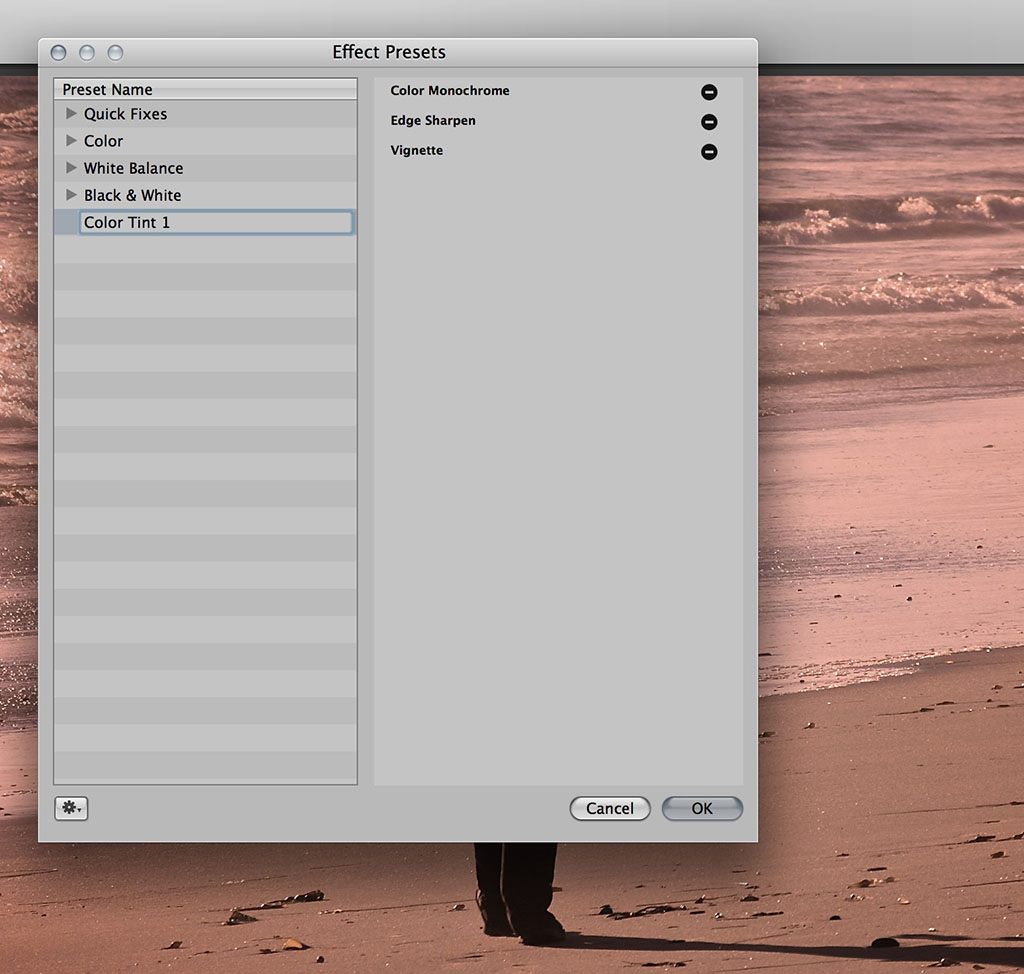Select the Edge Sharpen adjustment label
Screen dimensions: 1024x974
point(433,121)
